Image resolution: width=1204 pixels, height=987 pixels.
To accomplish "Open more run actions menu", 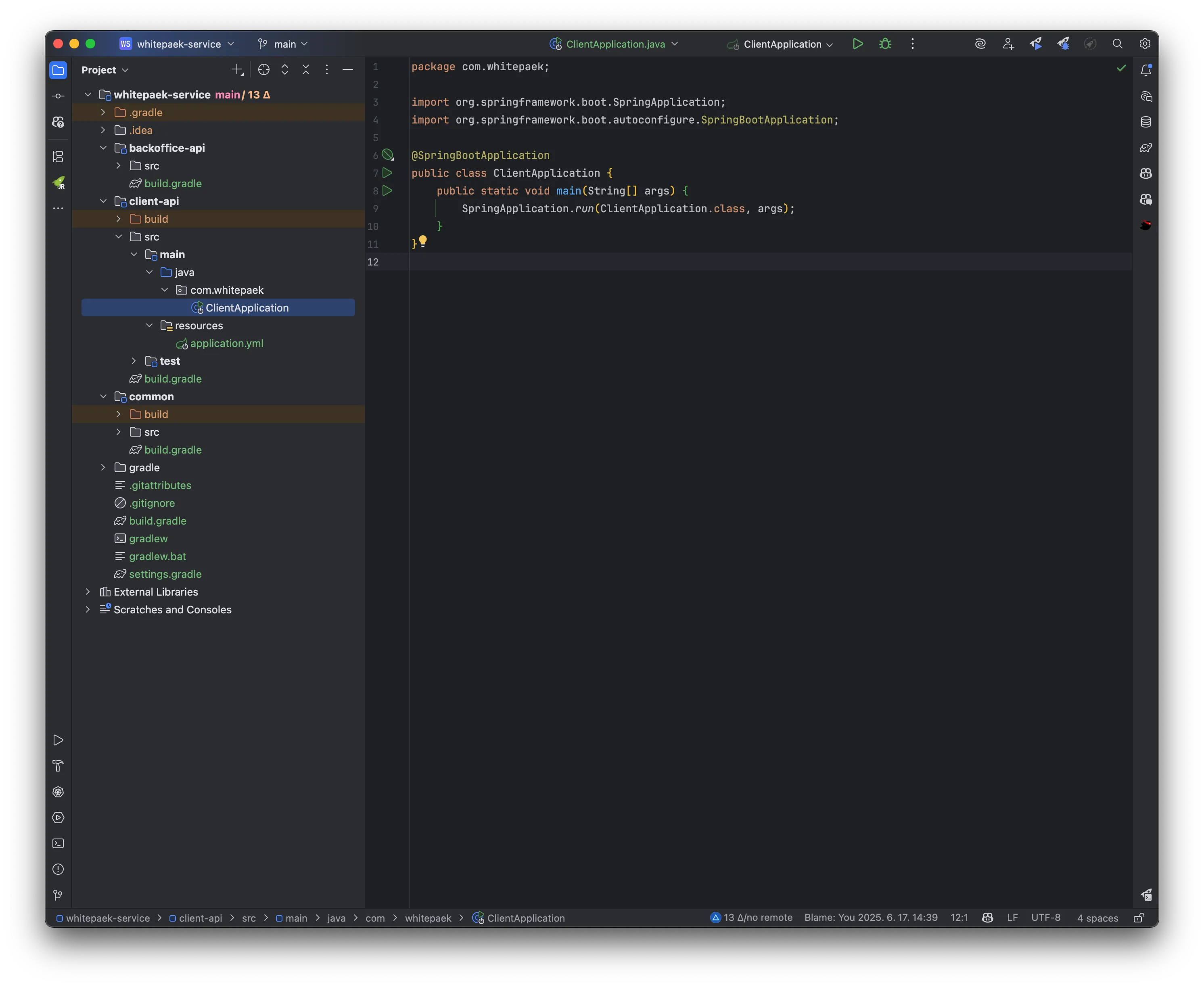I will [912, 44].
